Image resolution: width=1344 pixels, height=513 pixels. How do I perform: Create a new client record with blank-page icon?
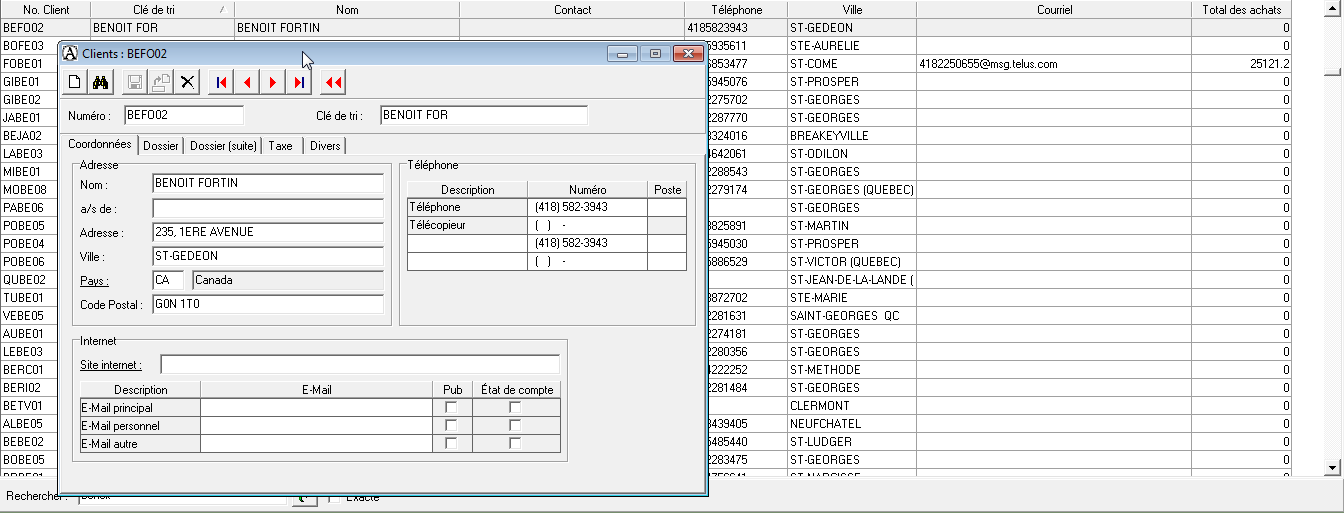[74, 82]
